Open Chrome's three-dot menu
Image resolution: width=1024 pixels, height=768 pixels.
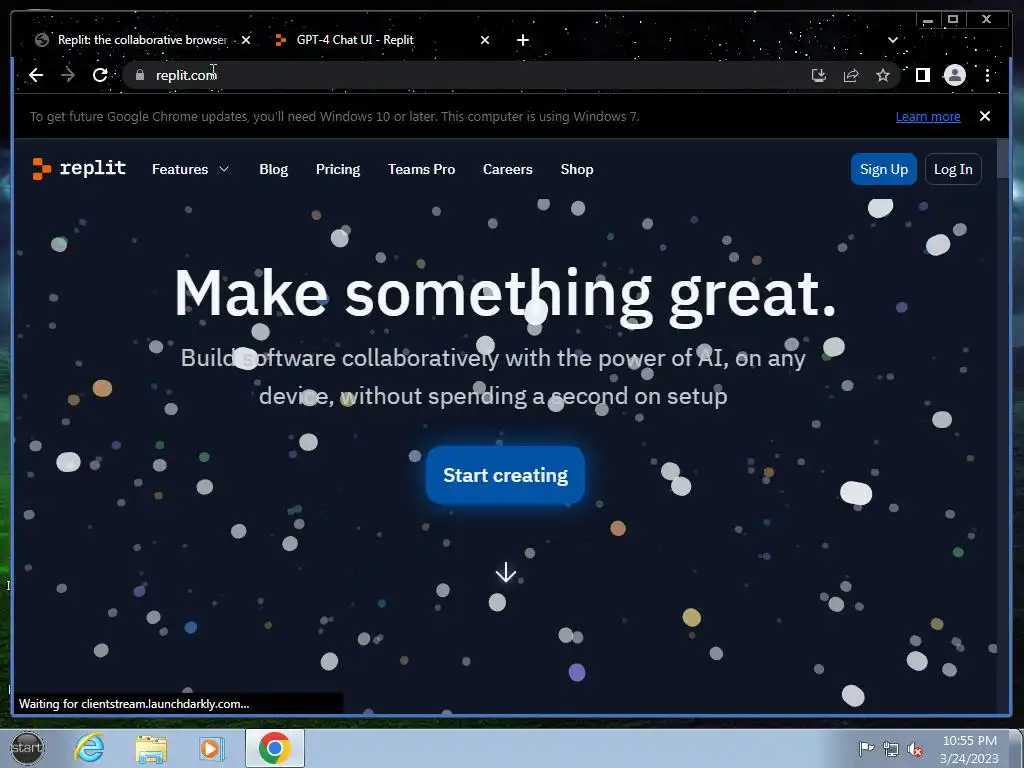tap(987, 75)
